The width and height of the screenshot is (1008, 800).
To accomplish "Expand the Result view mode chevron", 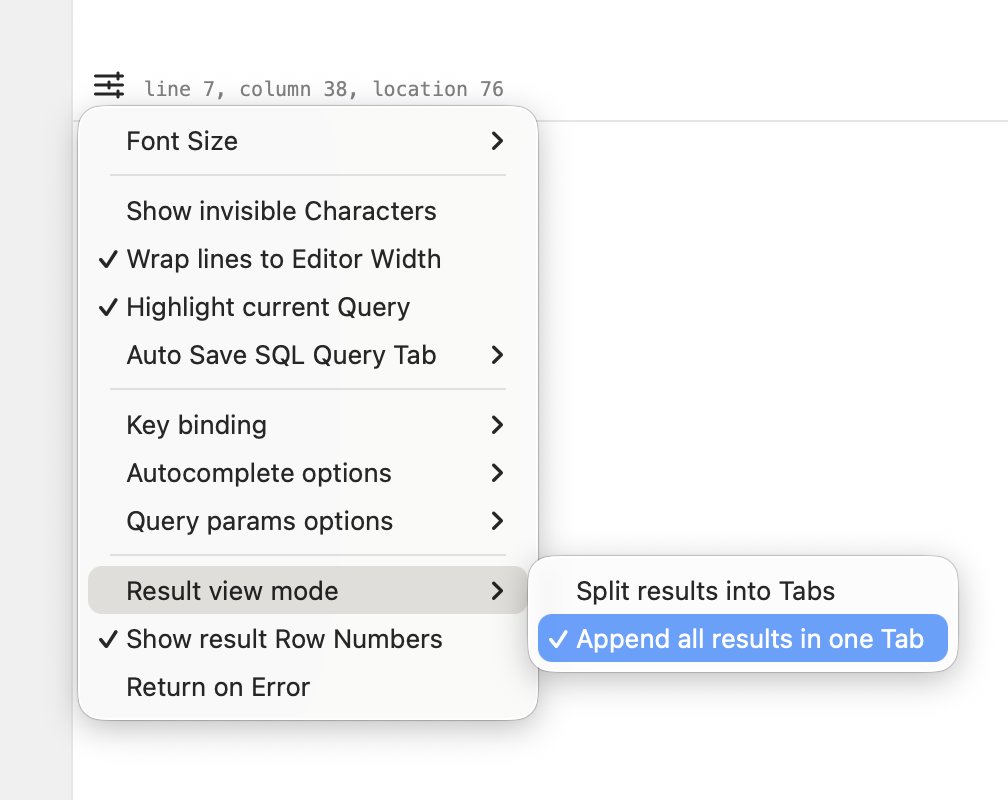I will (x=497, y=590).
